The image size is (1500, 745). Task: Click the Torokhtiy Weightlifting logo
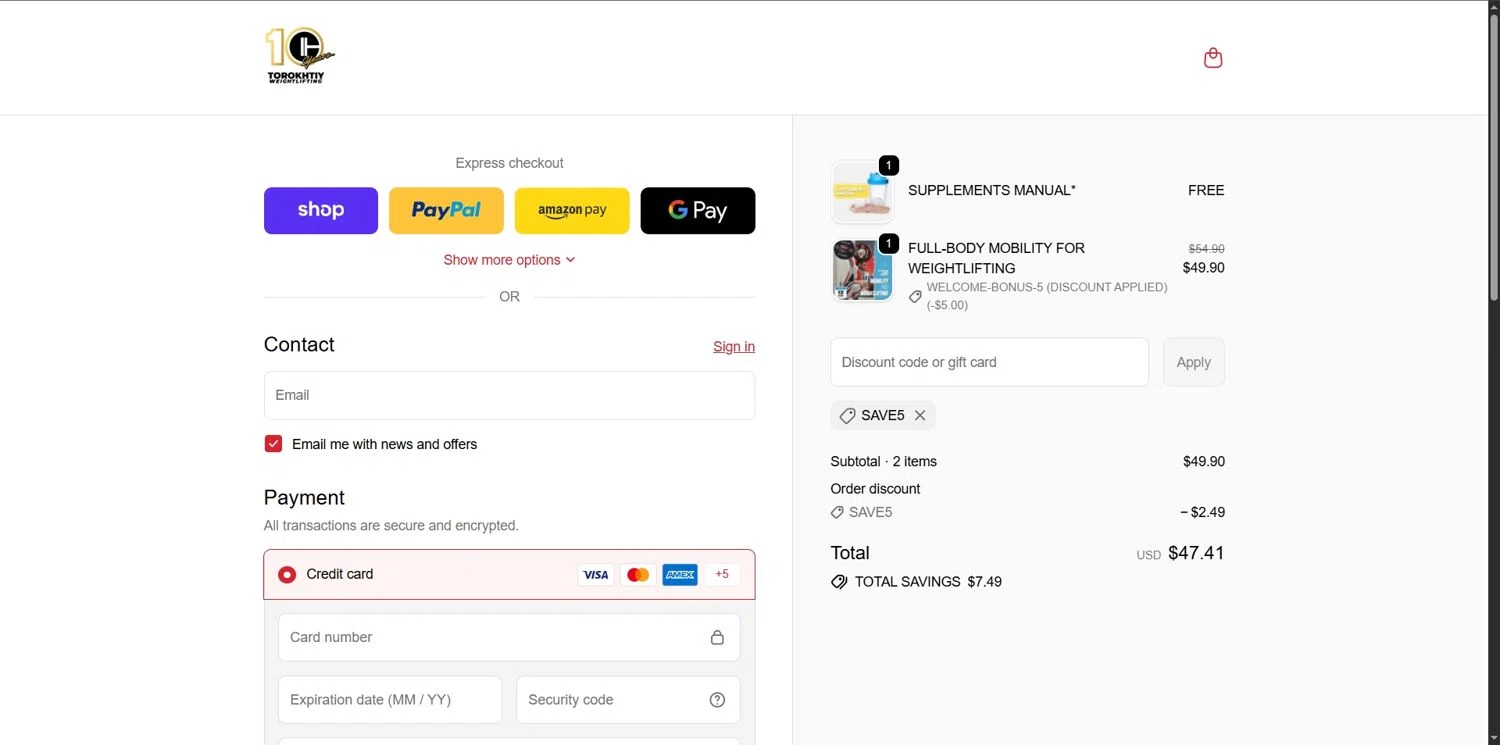pos(299,56)
